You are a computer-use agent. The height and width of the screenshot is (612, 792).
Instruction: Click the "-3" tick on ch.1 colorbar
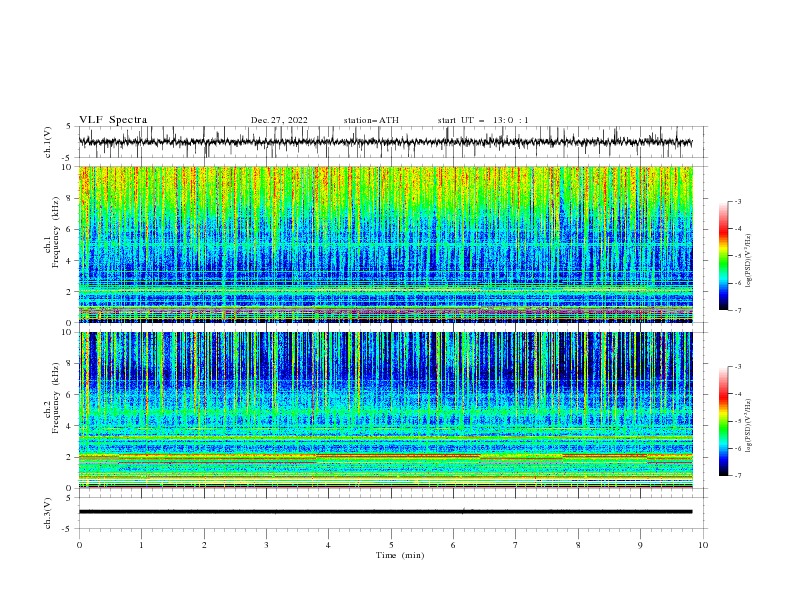pos(738,201)
